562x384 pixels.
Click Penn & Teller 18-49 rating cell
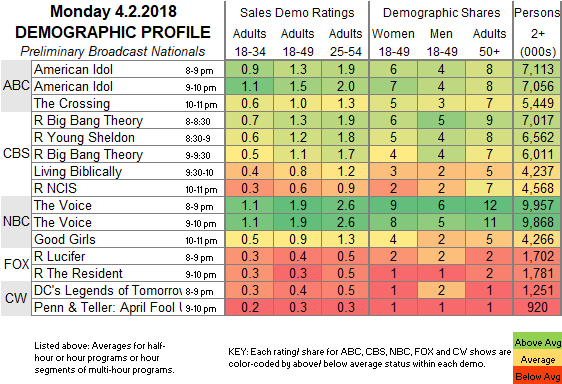[x=298, y=307]
